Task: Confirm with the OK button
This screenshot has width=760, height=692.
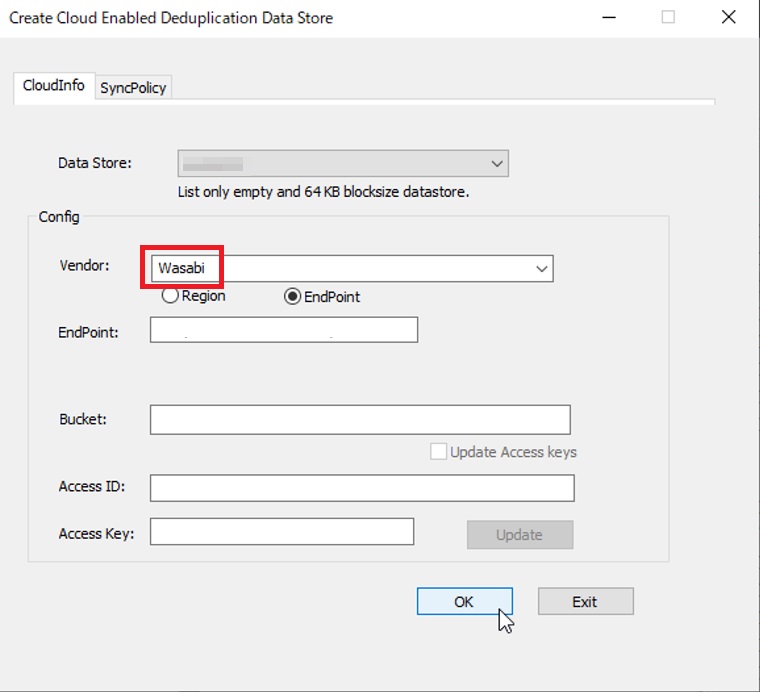Action: point(464,601)
